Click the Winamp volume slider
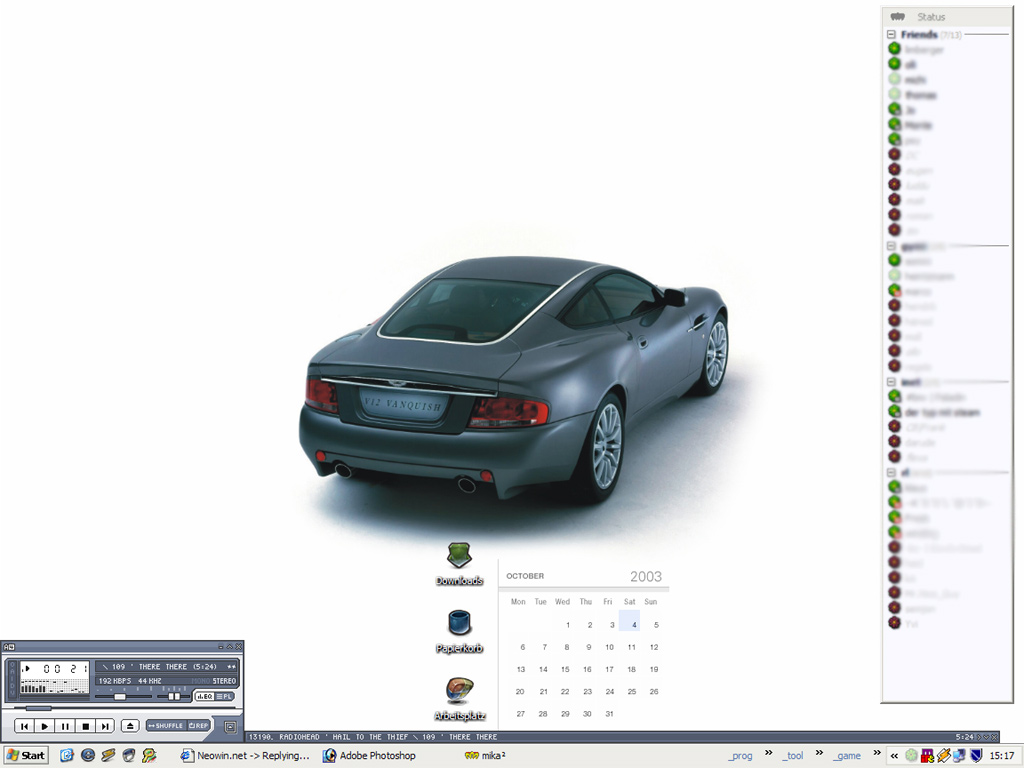Image resolution: width=1024 pixels, height=768 pixels. coord(120,696)
